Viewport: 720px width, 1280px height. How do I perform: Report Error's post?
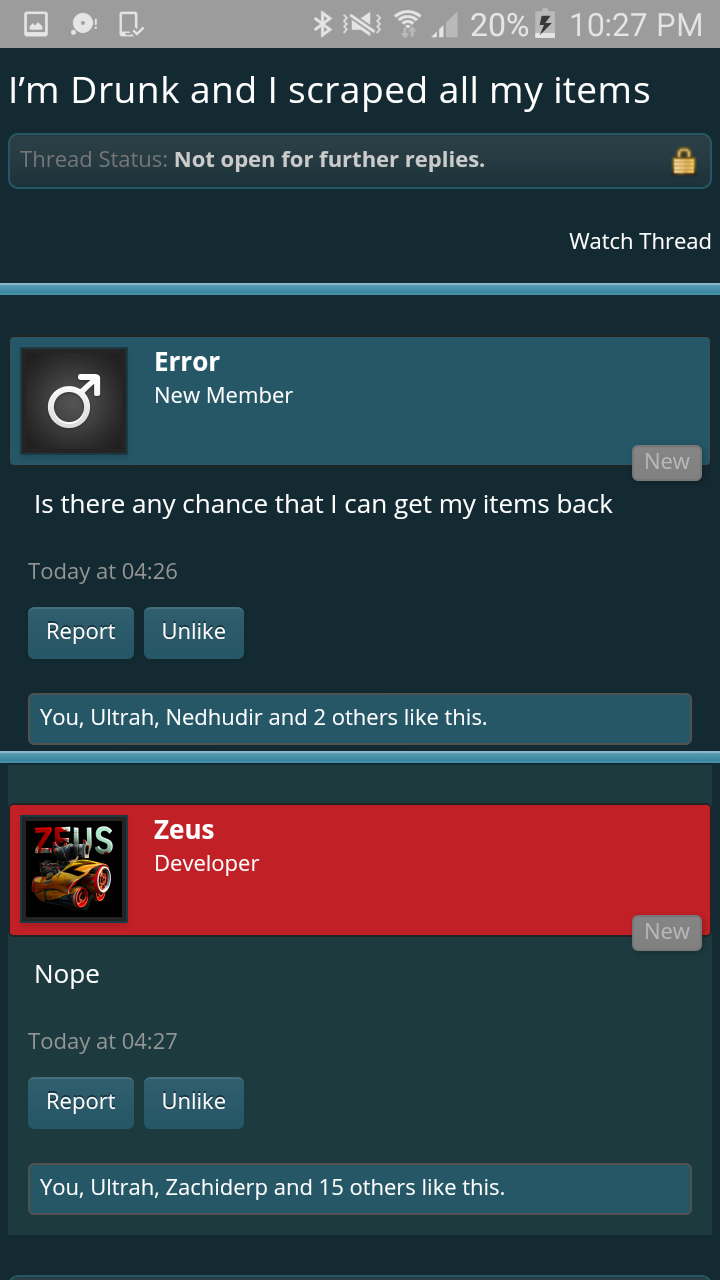click(81, 632)
